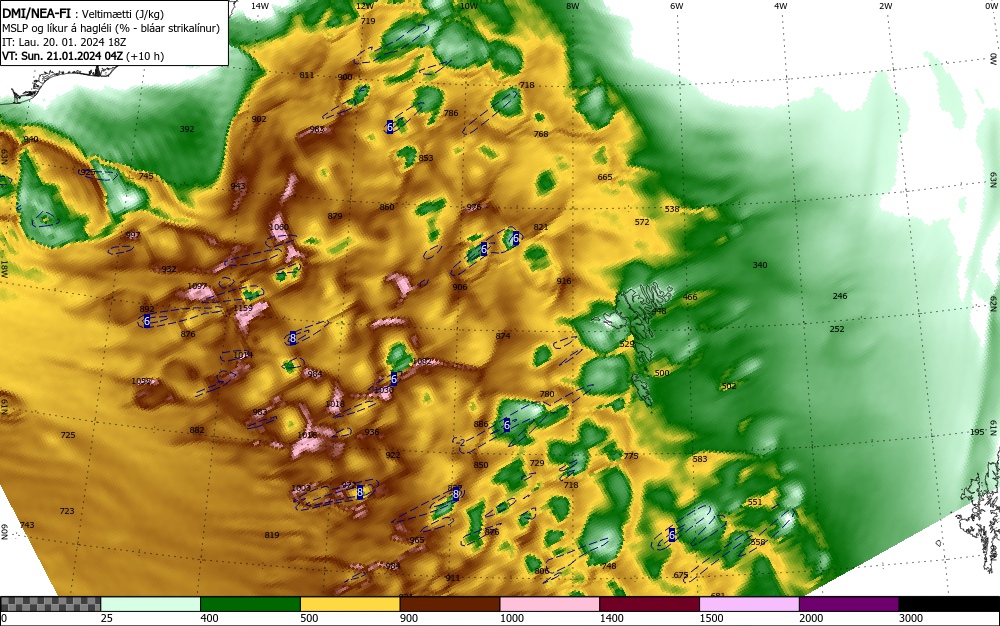Click the '466' map value

(x=690, y=297)
